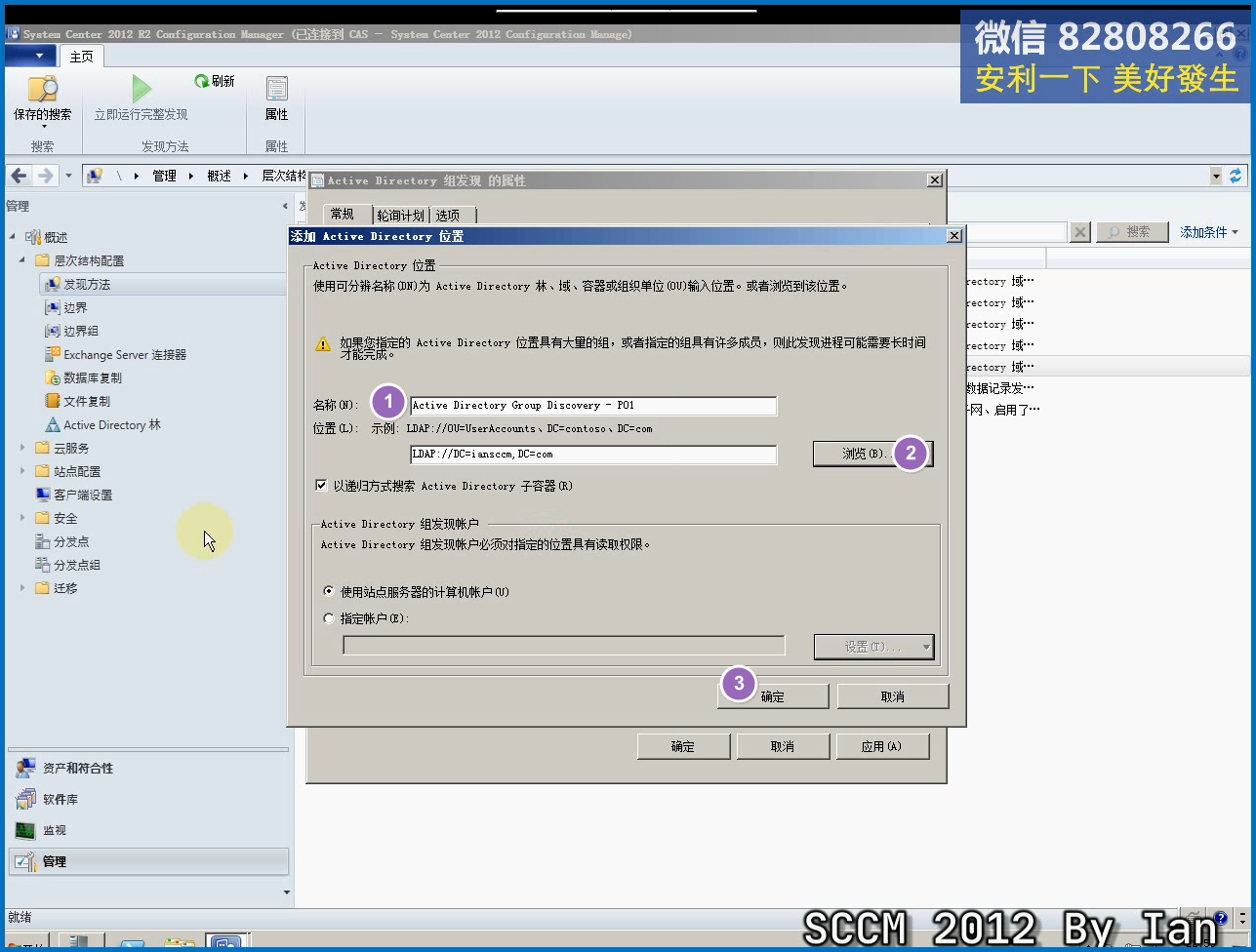Click the navigation pane scroll down arrow
1256x952 pixels.
pyautogui.click(x=287, y=892)
